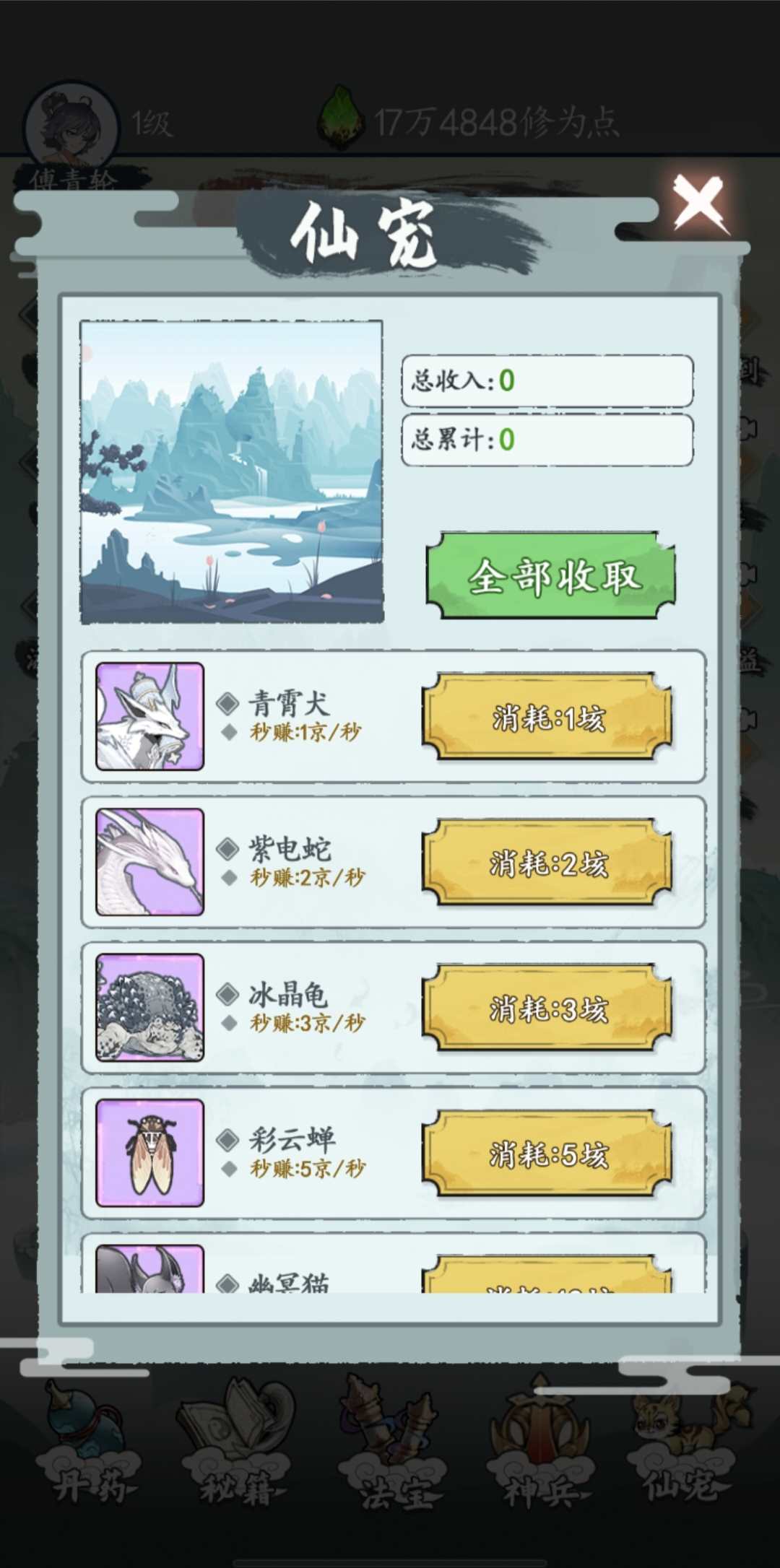Image resolution: width=780 pixels, height=1568 pixels.
Task: Buy 冰晶龟 via 消耗:3垓 button
Action: 547,1009
